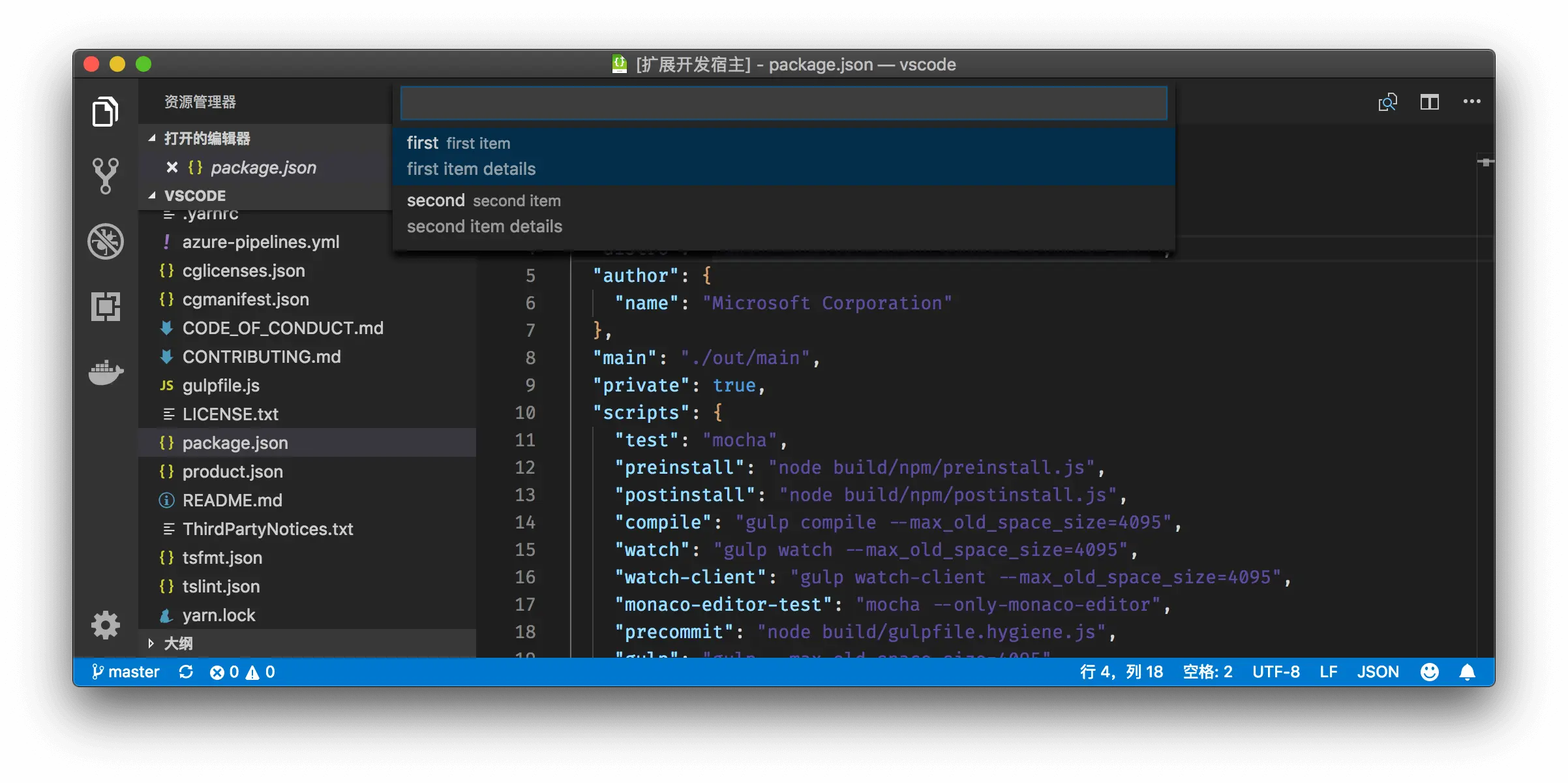Screen dimensions: 1568x783
Task: Click the feedback smiley icon
Action: point(1429,672)
